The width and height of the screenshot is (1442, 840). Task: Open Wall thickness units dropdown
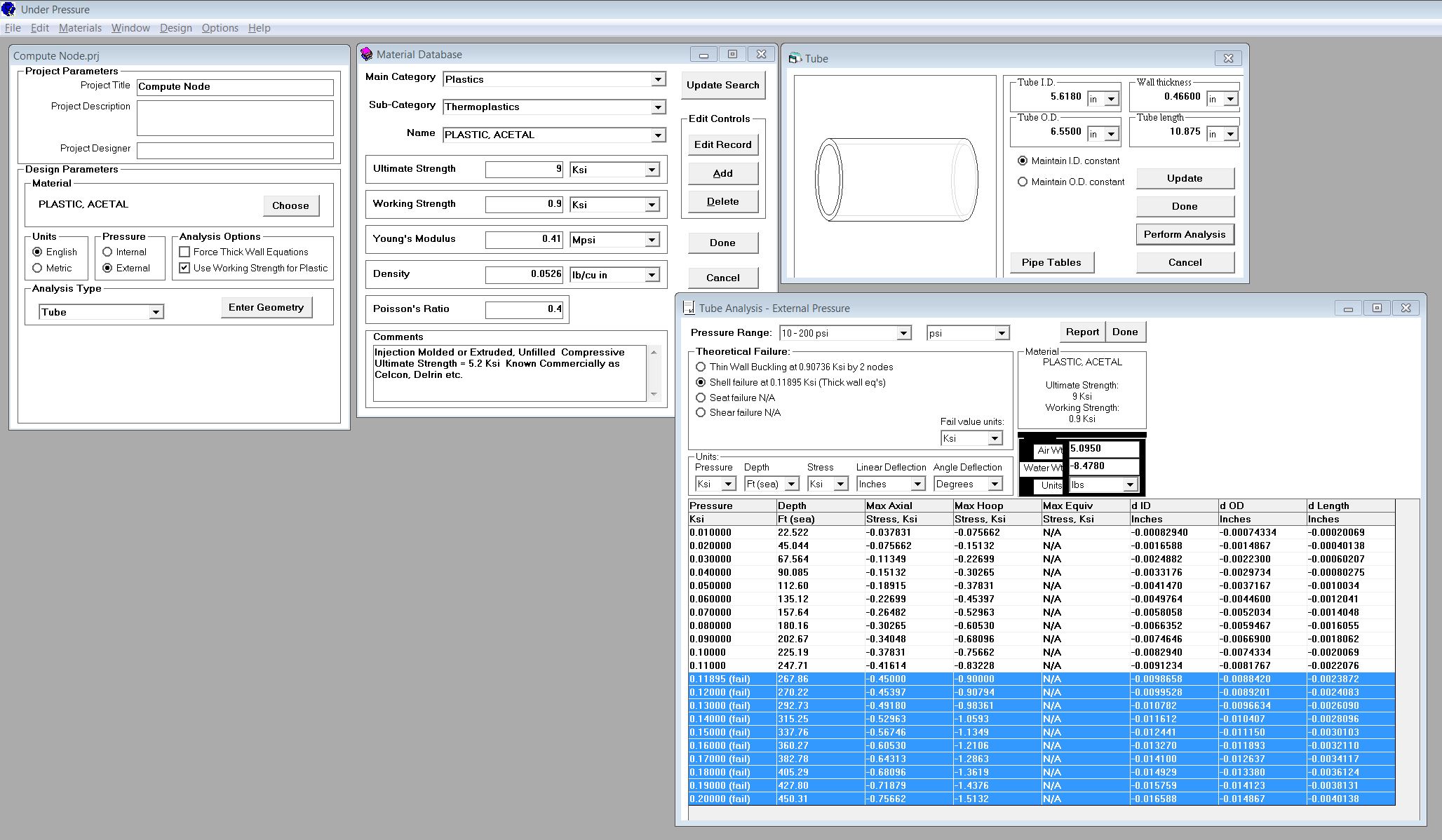1230,99
